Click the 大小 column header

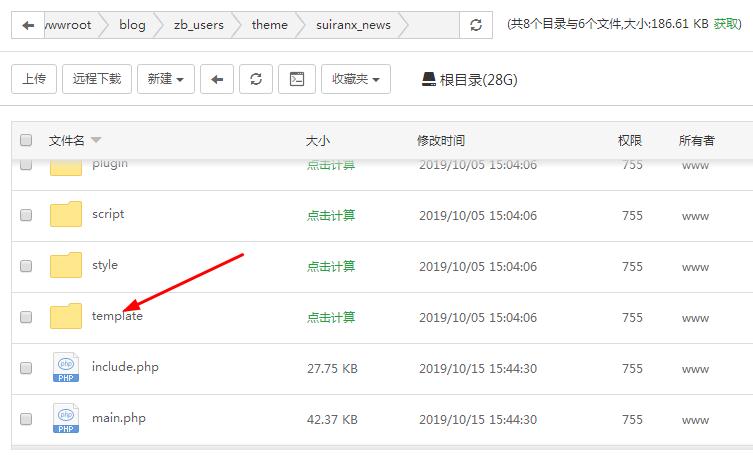point(317,141)
